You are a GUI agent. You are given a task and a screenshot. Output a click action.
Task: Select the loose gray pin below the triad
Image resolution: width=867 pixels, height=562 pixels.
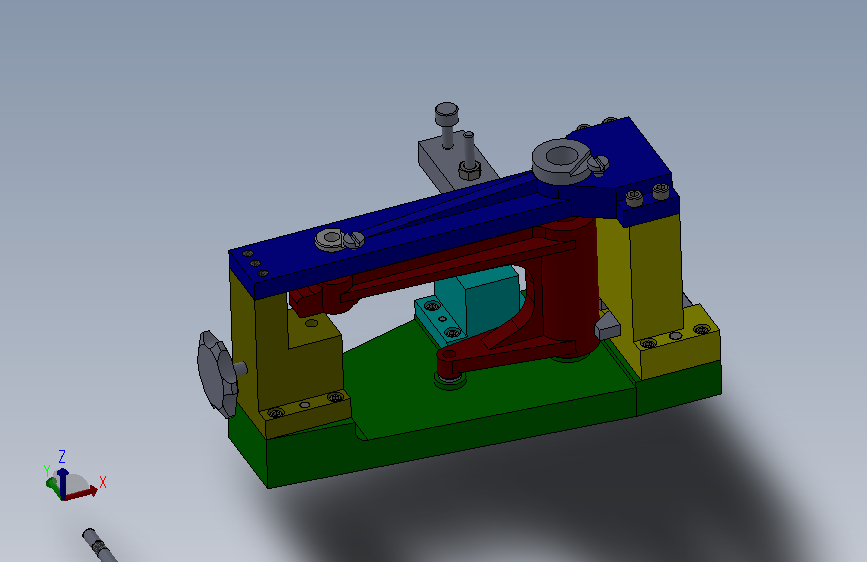pyautogui.click(x=100, y=545)
